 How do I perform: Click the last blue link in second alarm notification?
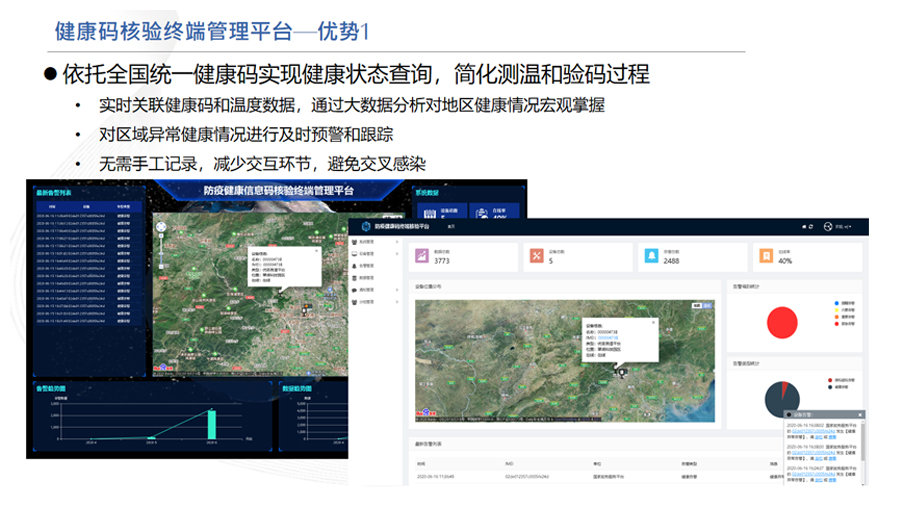pyautogui.click(x=832, y=459)
